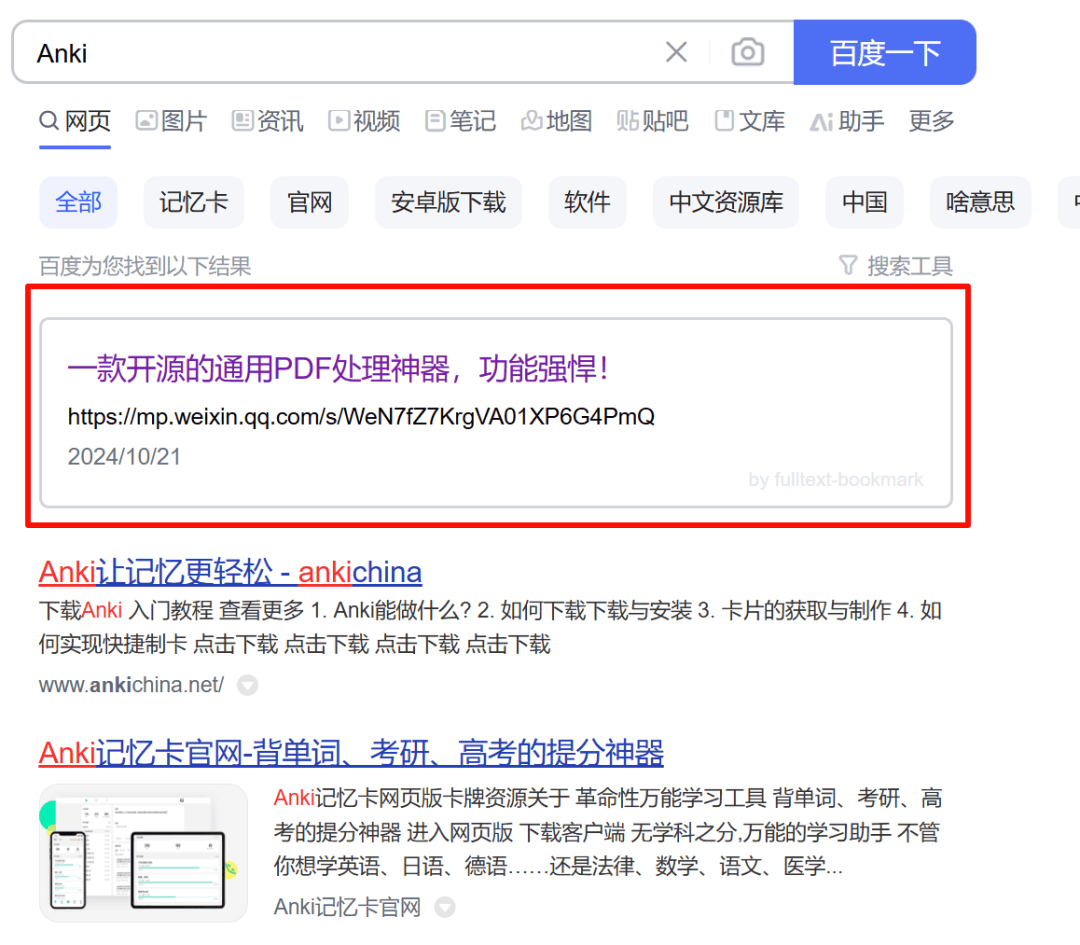Go to the 文库 tab

click(749, 121)
